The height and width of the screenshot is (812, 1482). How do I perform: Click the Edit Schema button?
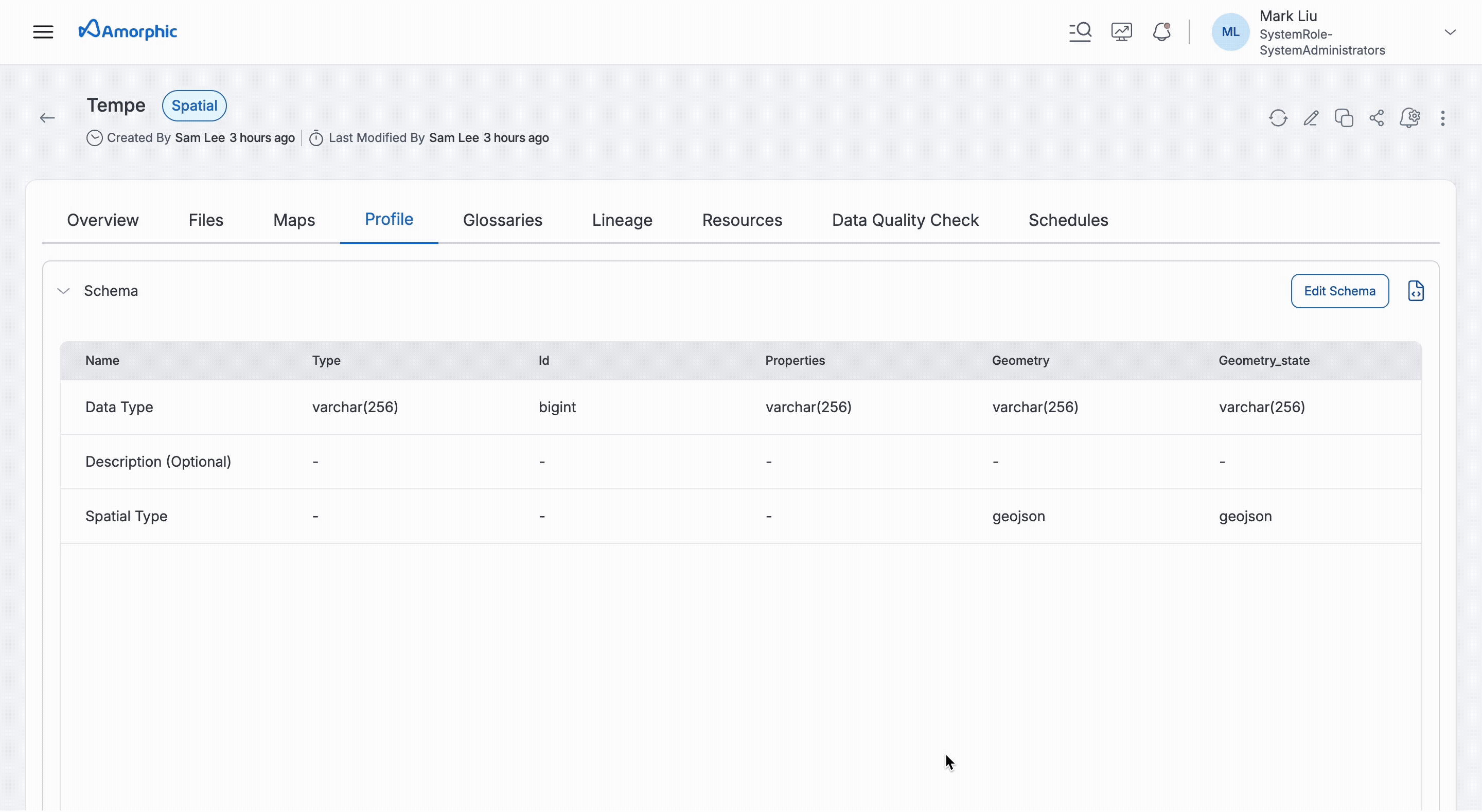point(1339,291)
